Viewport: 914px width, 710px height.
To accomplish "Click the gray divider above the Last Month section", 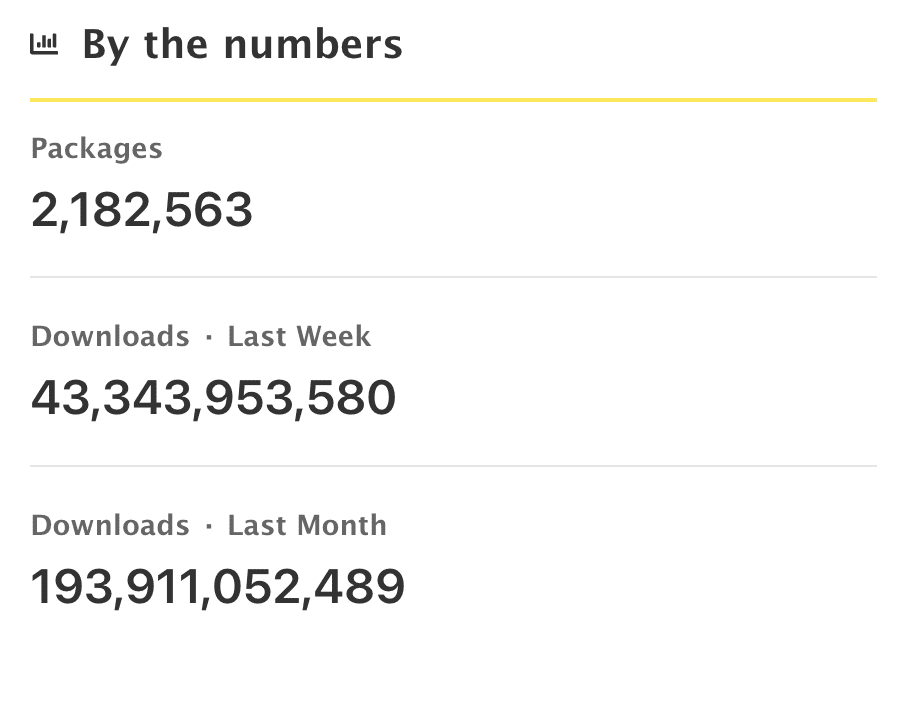I will 454,466.
